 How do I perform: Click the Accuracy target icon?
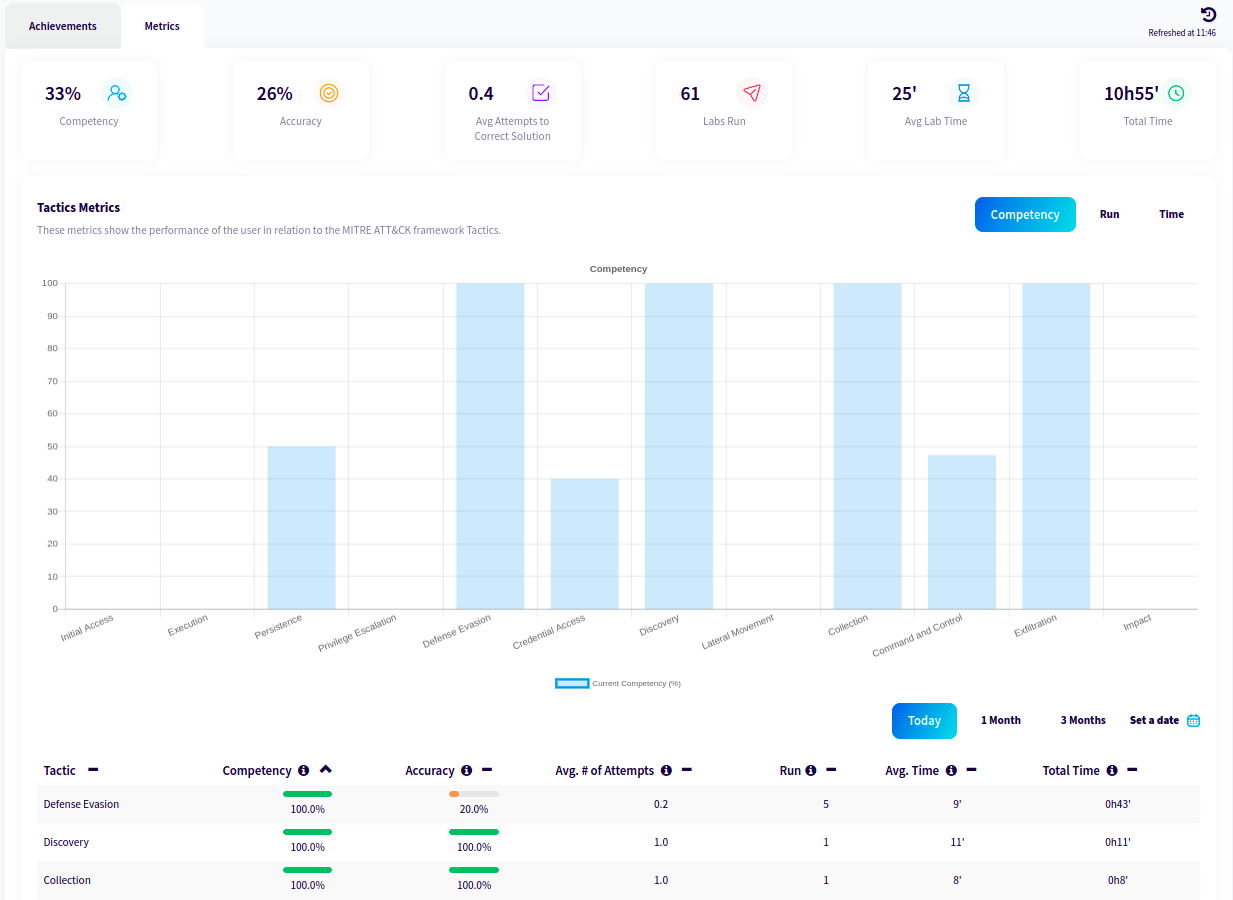[329, 92]
